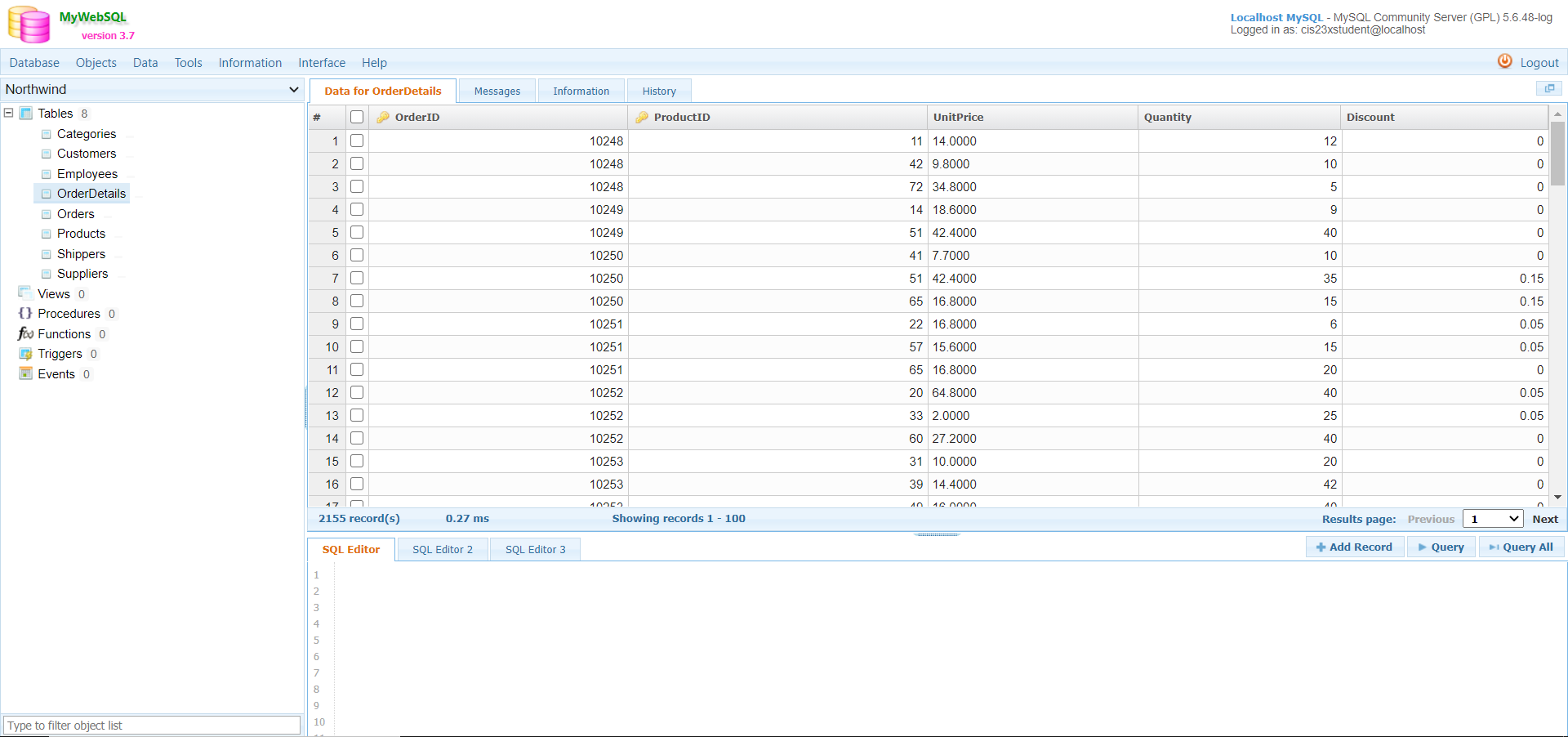This screenshot has width=1568, height=737.
Task: Check the checkbox for row 2
Action: 357,163
